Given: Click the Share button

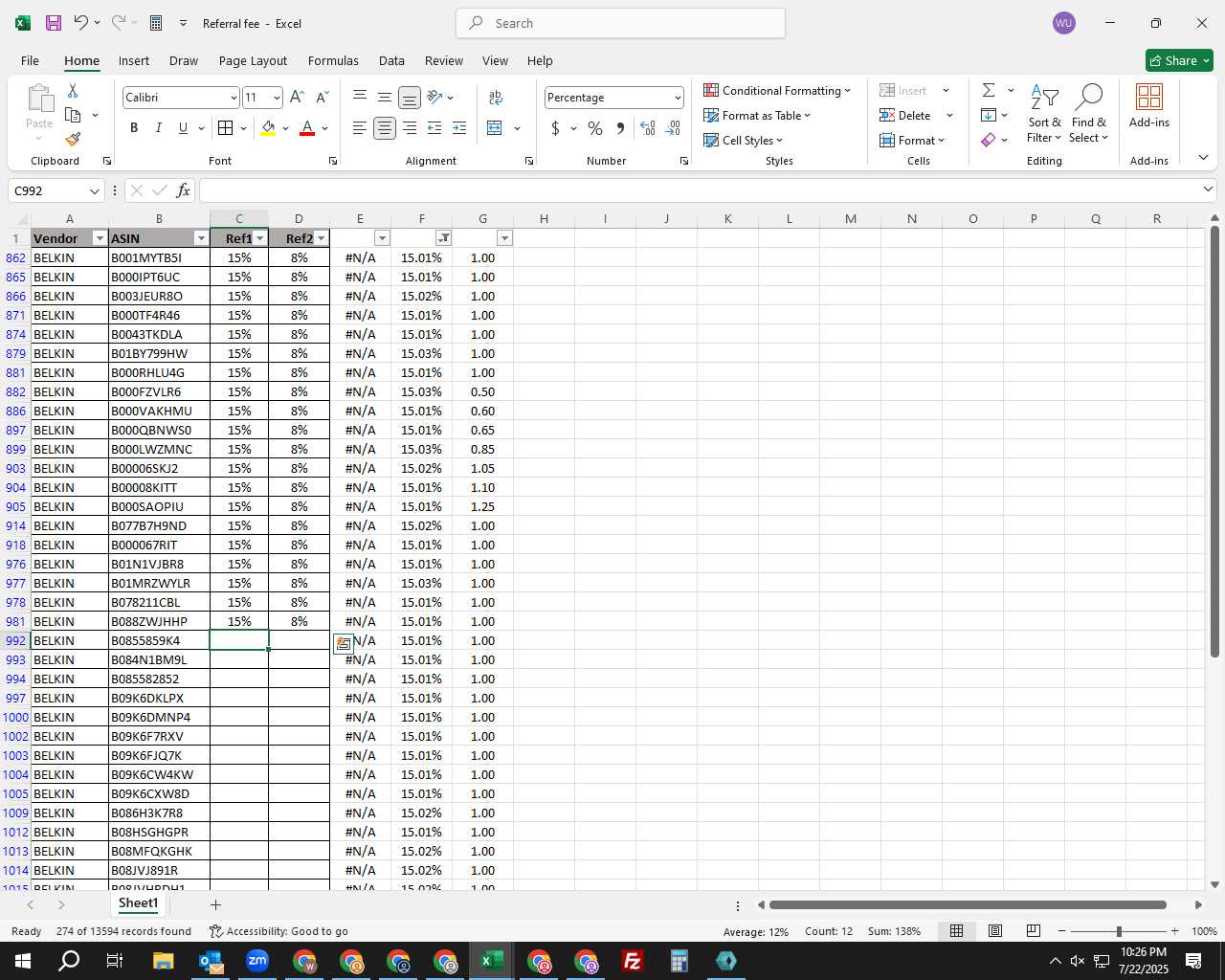Looking at the screenshot, I should click(1179, 60).
